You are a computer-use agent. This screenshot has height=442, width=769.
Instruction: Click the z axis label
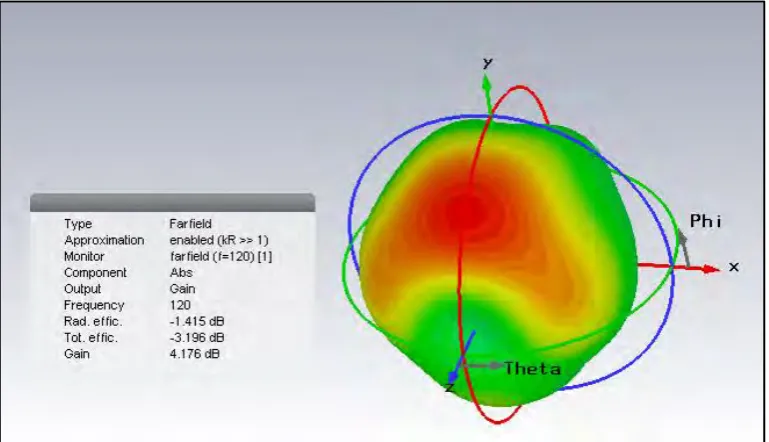(450, 388)
